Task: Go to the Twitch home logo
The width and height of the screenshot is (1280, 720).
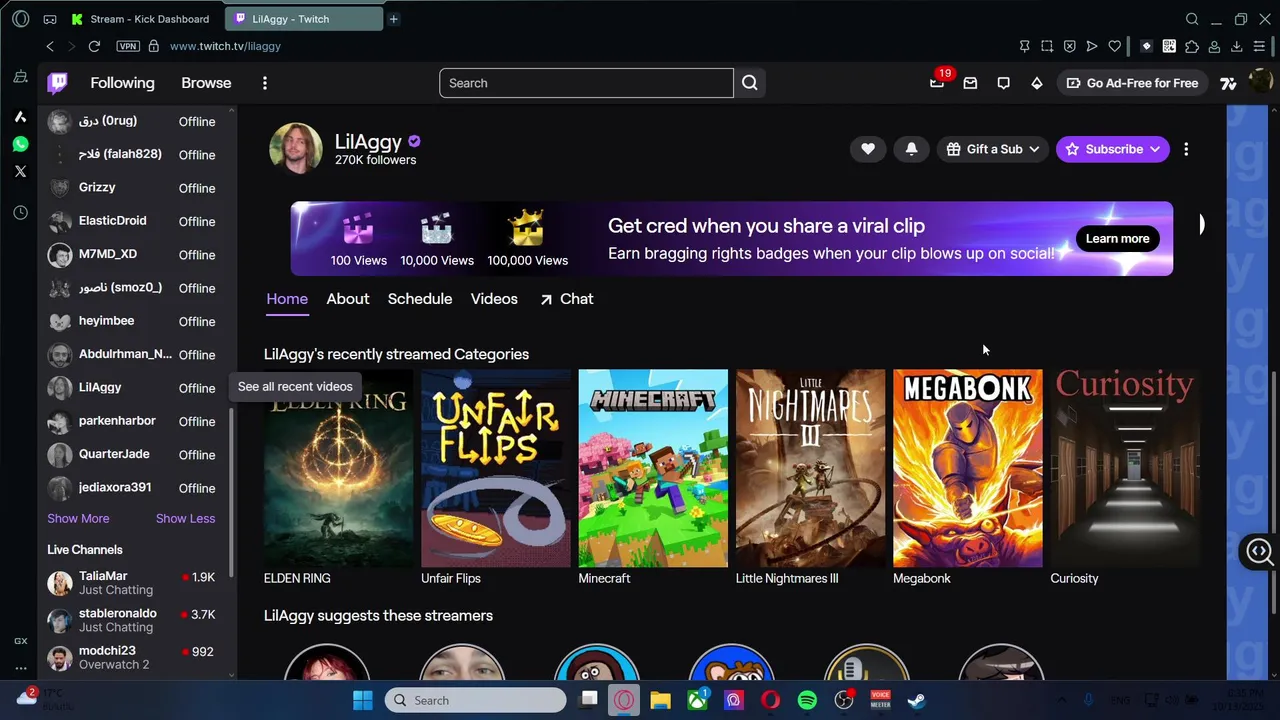Action: coord(58,83)
